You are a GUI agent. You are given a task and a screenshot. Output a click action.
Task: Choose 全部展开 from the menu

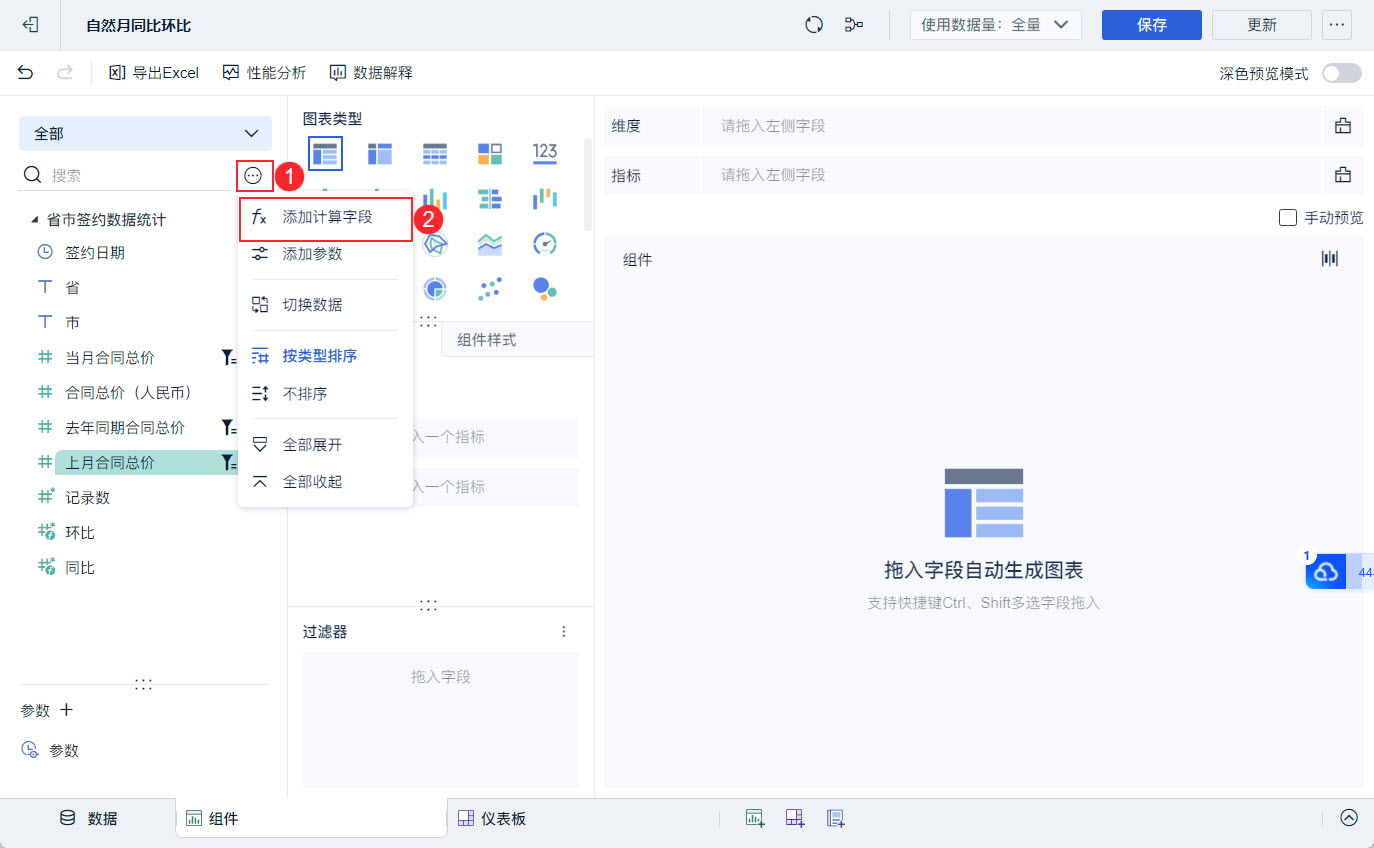click(x=326, y=444)
